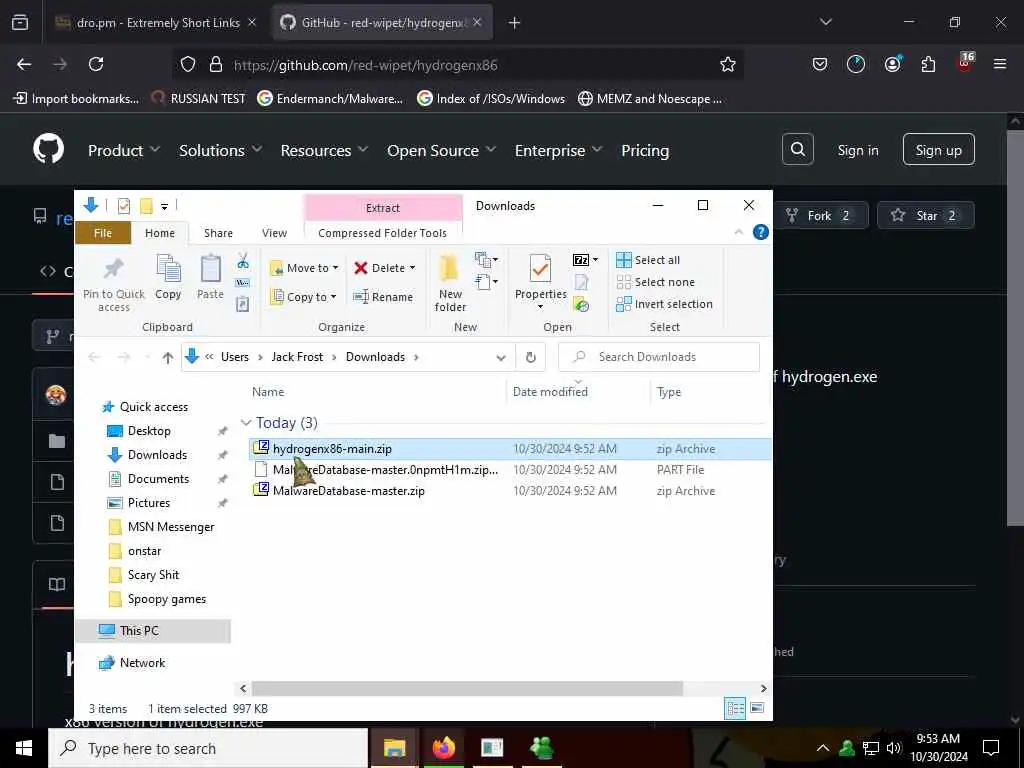This screenshot has height=768, width=1024.
Task: Click the Paste shortcut icon
Action: [x=242, y=304]
